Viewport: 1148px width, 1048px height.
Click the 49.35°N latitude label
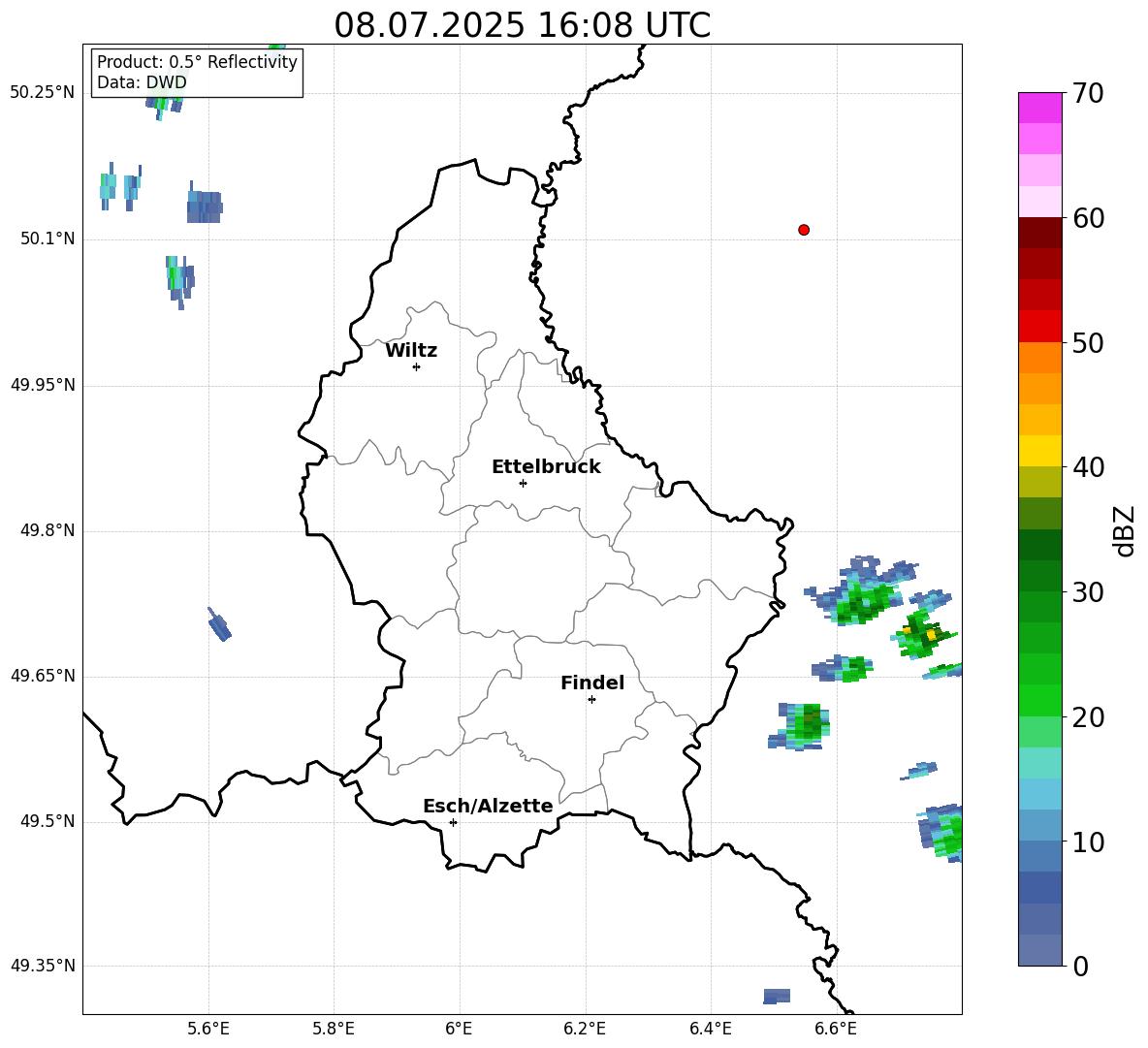tap(42, 966)
